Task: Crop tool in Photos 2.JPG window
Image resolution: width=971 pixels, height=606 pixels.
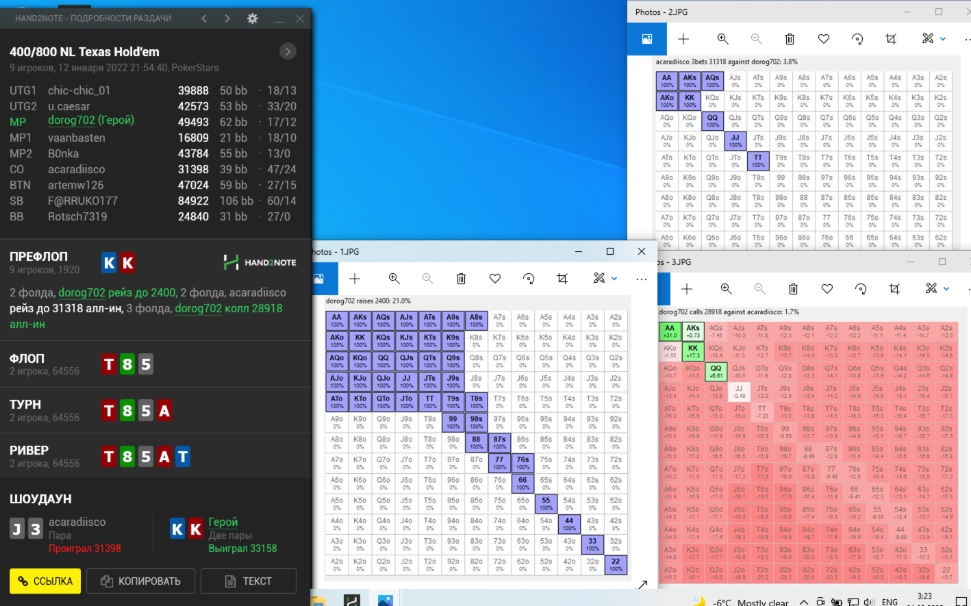Action: coord(890,39)
